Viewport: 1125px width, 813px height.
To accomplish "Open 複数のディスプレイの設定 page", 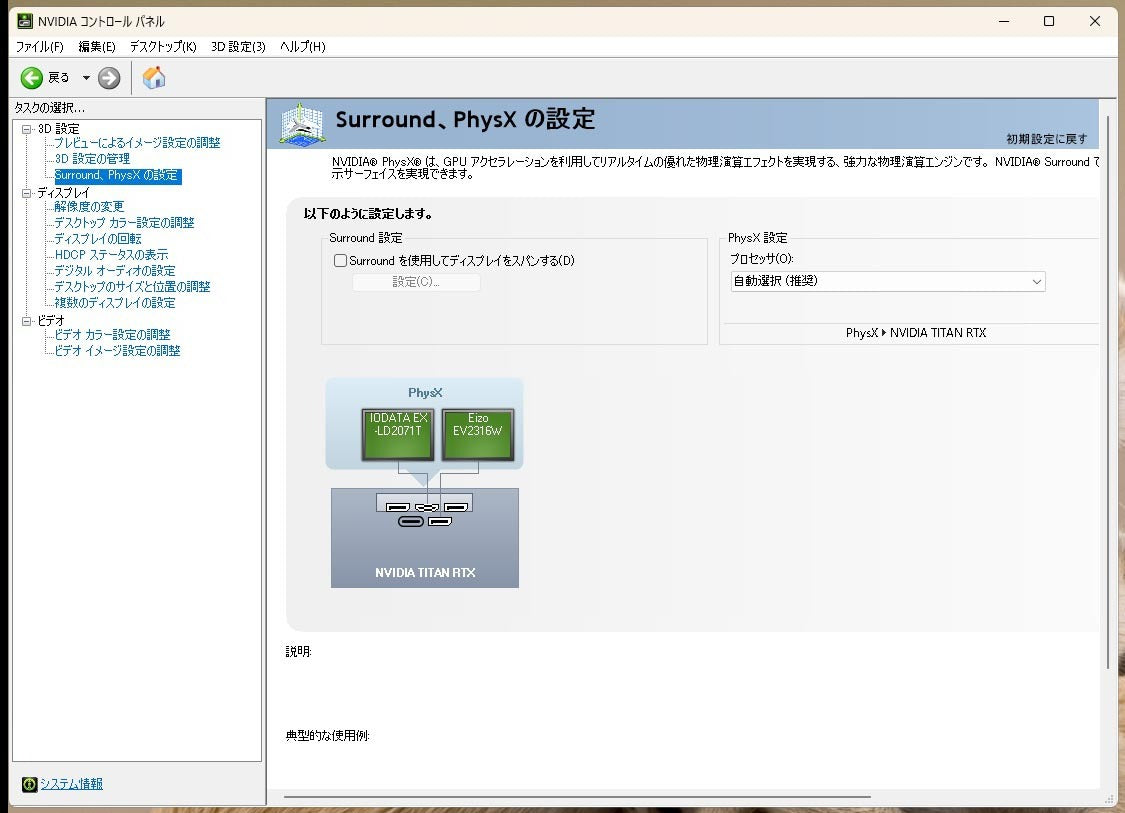I will [115, 303].
